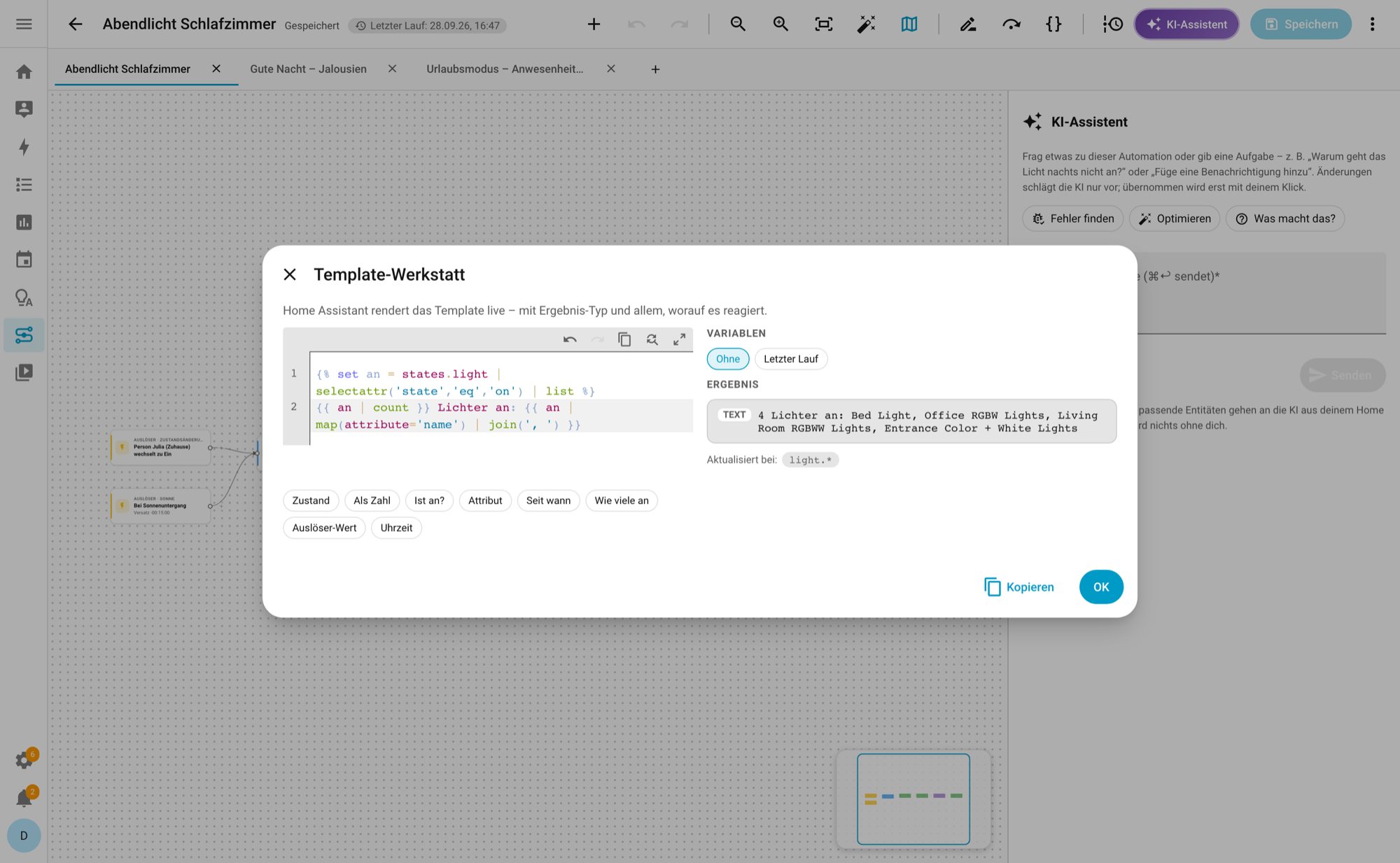Insert the Uhrzeit snippet
1400x863 pixels.
tap(396, 528)
